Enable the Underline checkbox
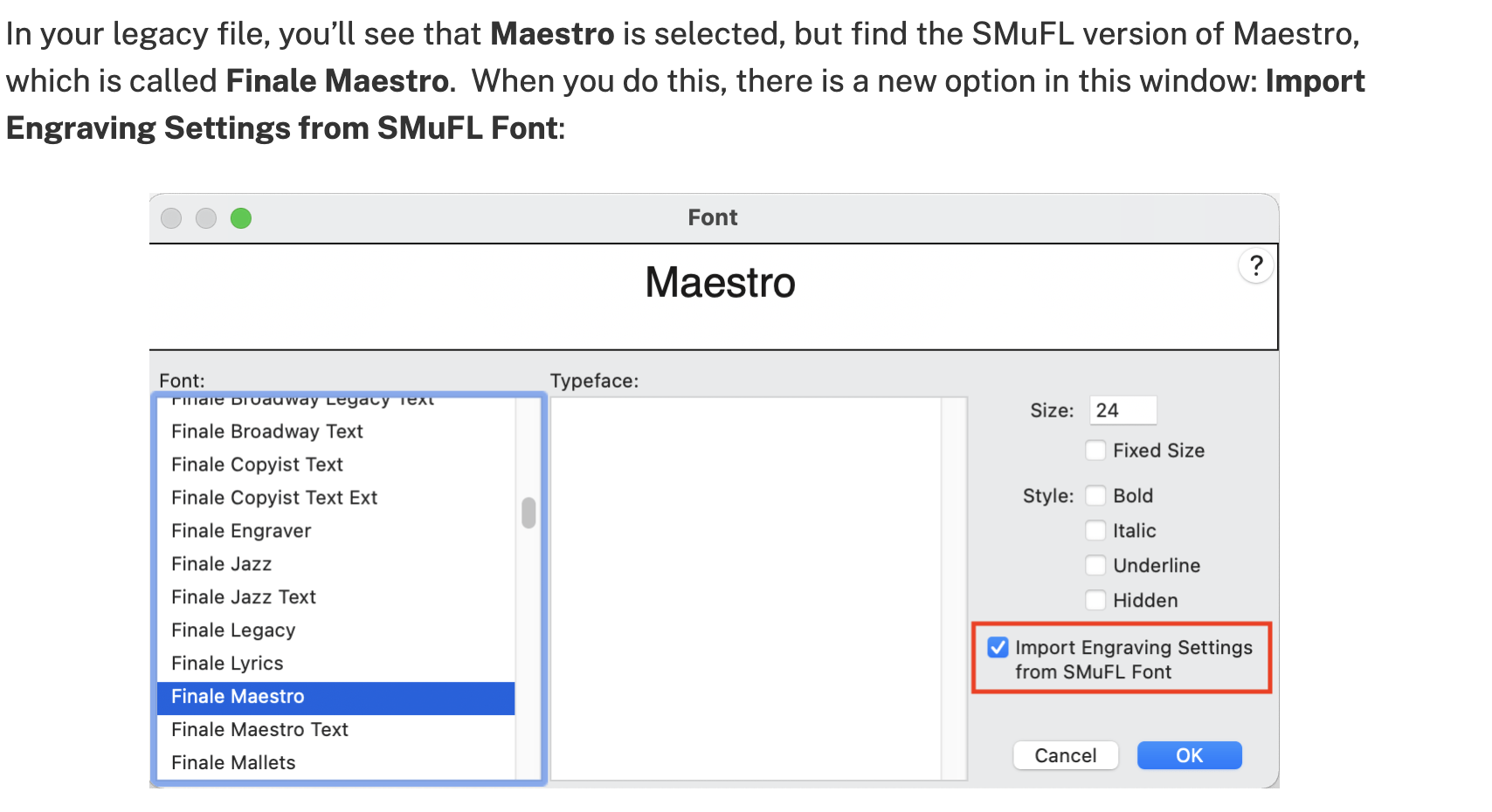 tap(1095, 566)
